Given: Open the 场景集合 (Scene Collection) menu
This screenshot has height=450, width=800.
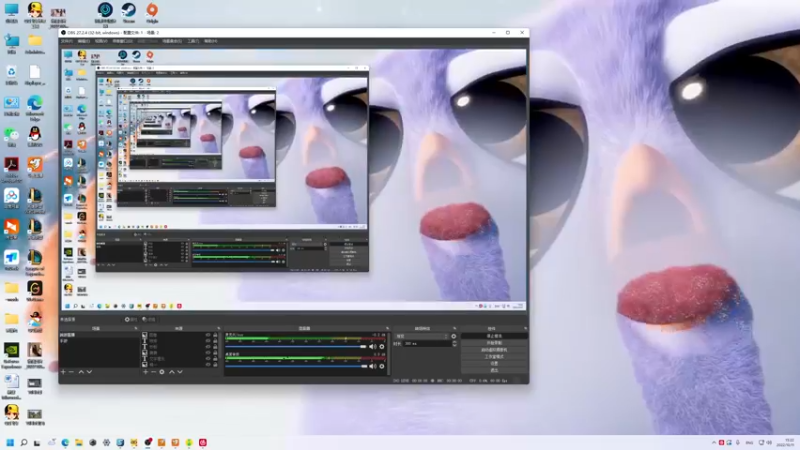Looking at the screenshot, I should tap(171, 41).
